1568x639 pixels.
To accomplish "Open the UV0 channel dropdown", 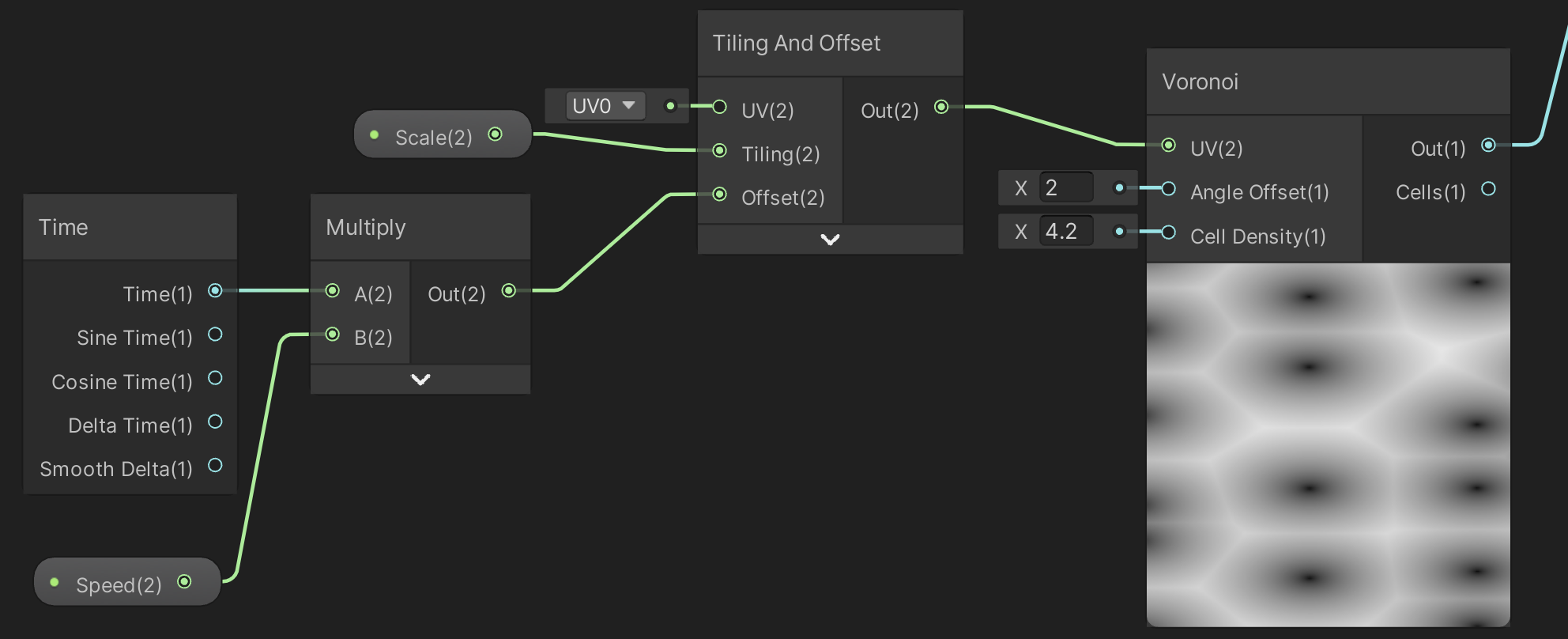I will click(x=605, y=106).
